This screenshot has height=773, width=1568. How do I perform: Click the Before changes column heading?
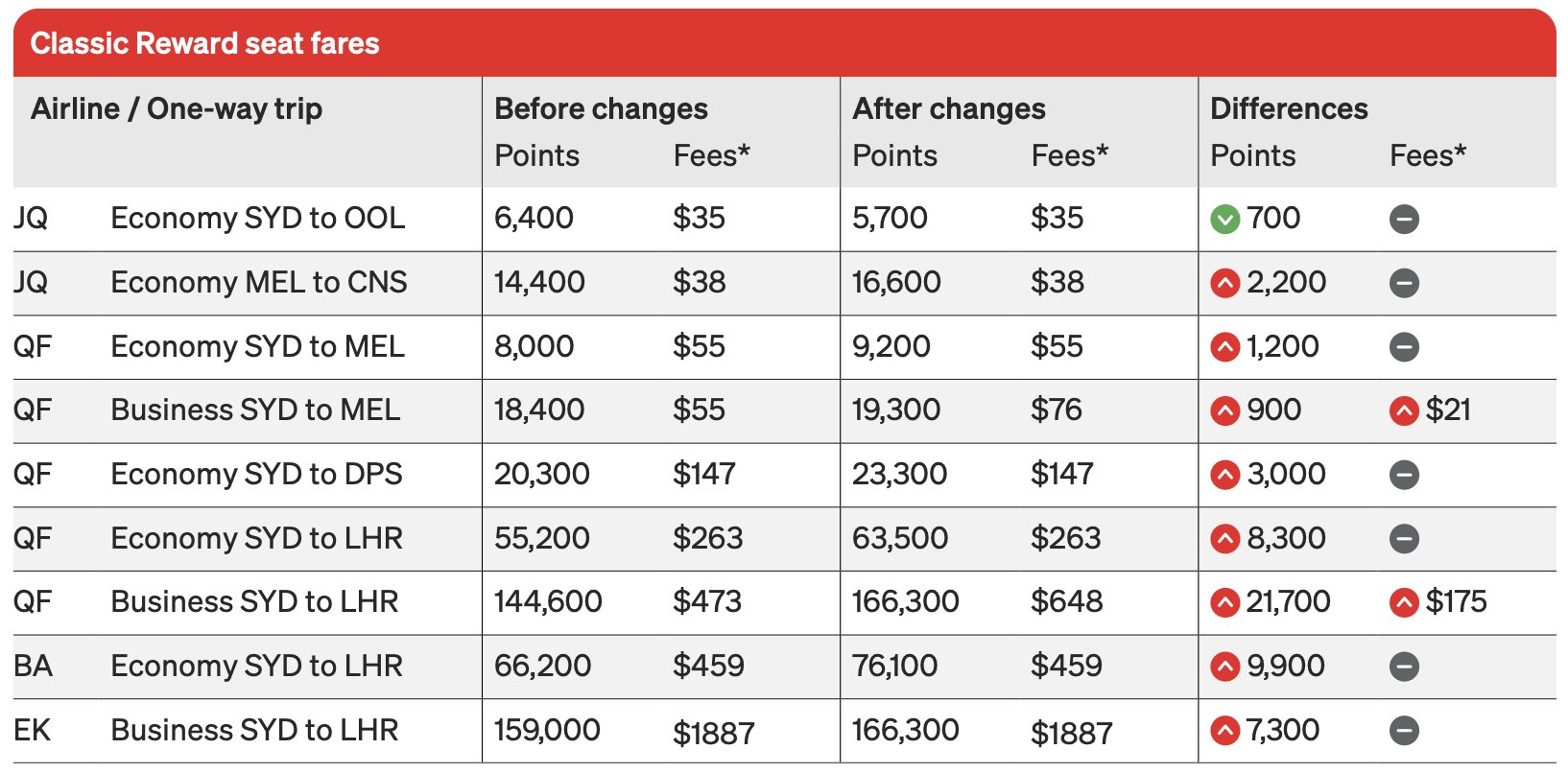tap(601, 108)
